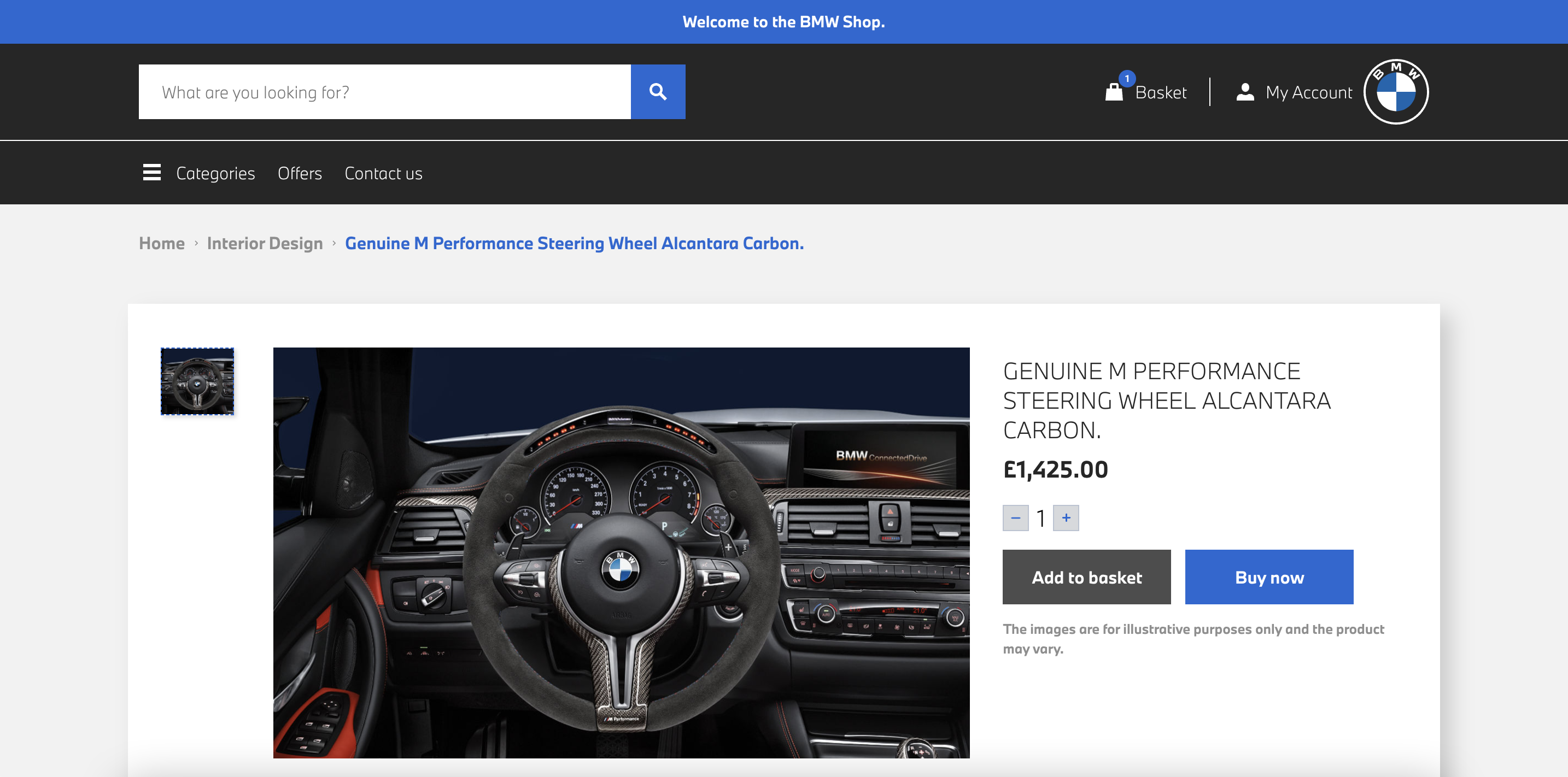Open the hamburger menu icon
Viewport: 1568px width, 777px height.
click(151, 173)
